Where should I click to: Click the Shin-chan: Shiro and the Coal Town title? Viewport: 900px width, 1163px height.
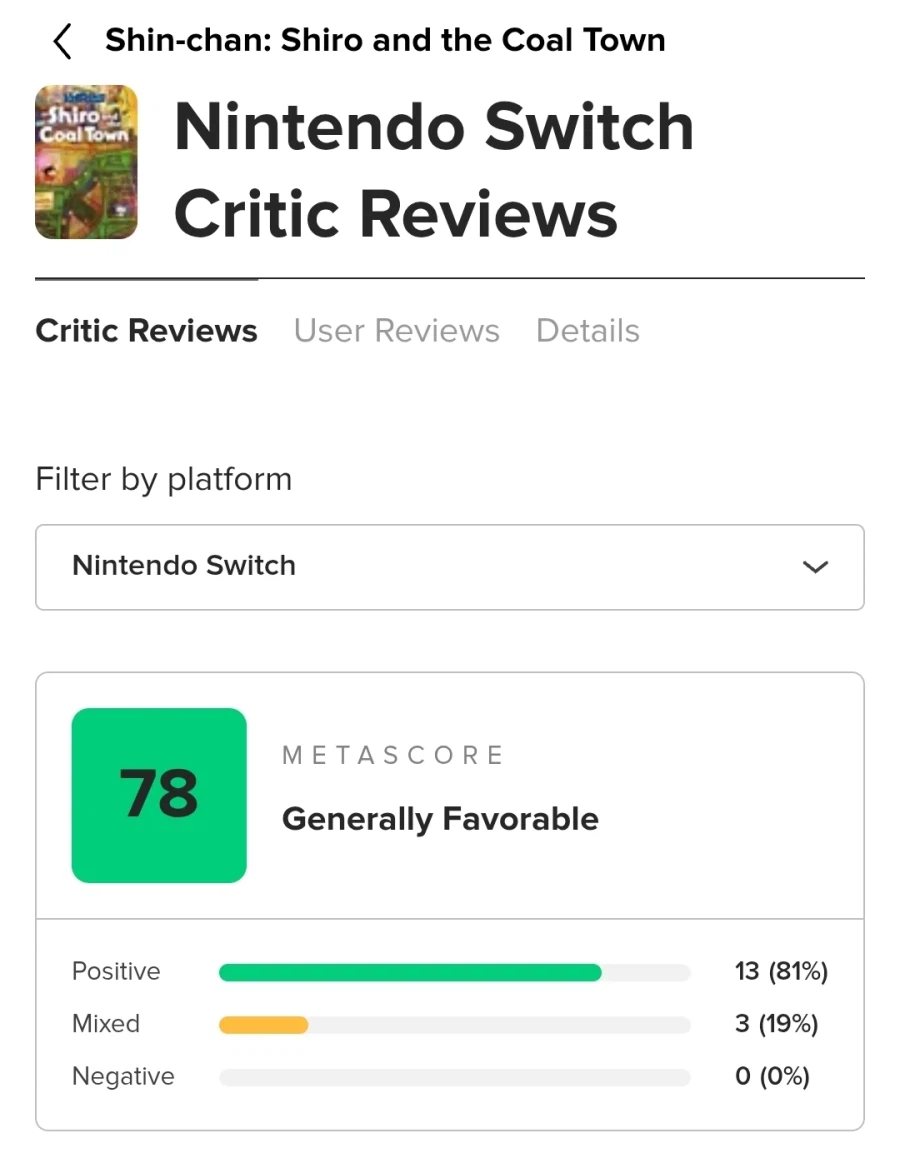385,41
